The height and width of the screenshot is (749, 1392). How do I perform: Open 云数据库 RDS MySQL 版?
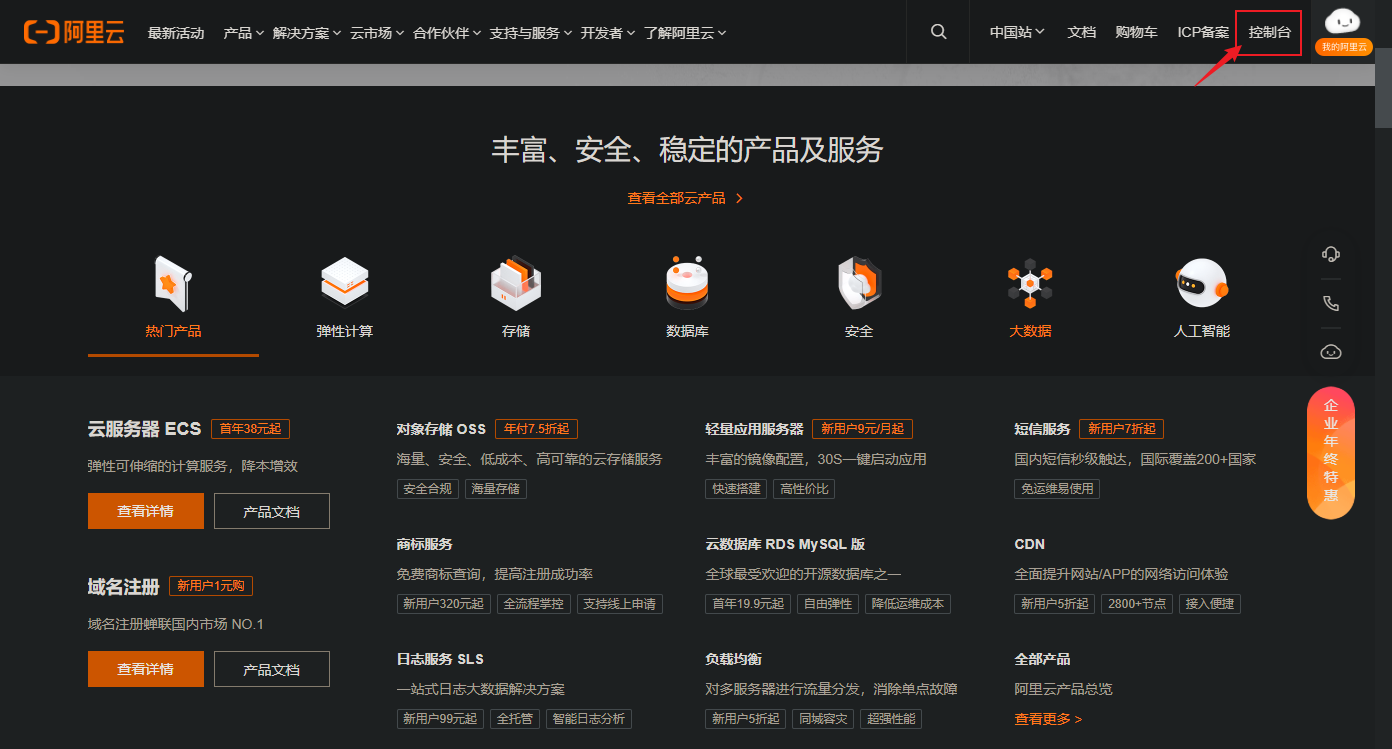tap(785, 544)
